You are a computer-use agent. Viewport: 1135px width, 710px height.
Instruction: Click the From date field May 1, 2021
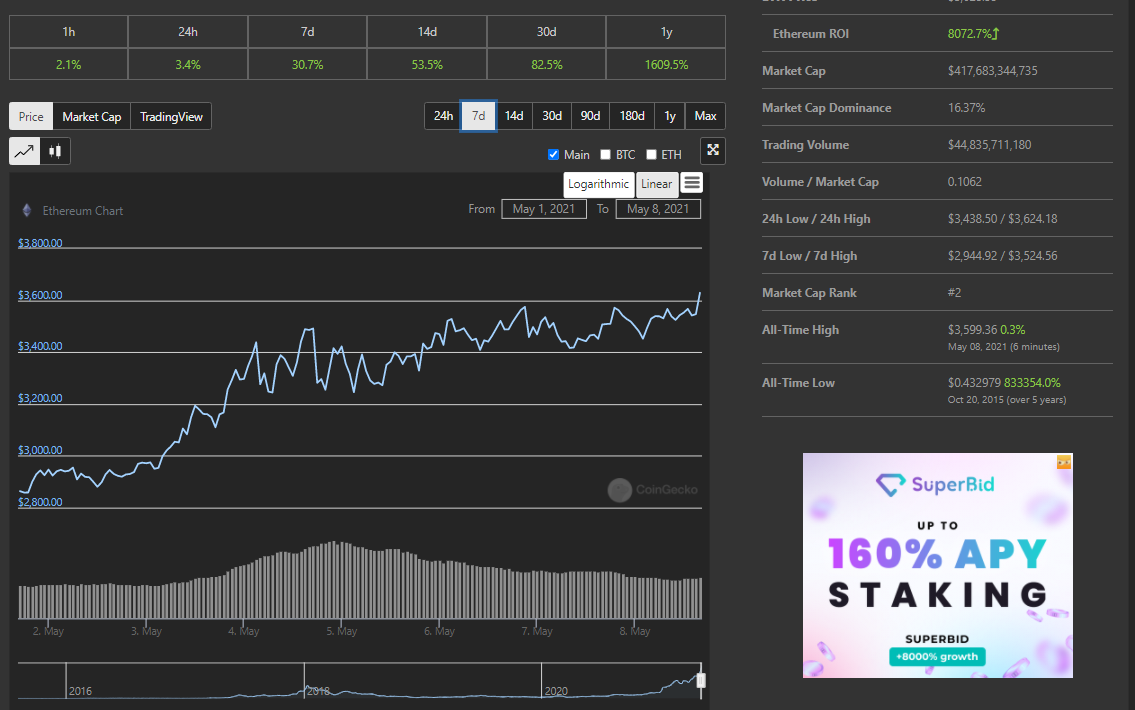pyautogui.click(x=544, y=209)
